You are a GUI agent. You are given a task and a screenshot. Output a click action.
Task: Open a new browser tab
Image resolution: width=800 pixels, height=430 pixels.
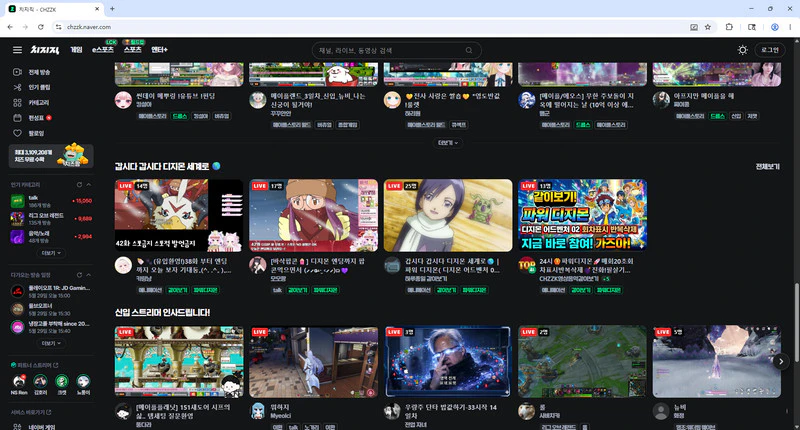(x=112, y=9)
